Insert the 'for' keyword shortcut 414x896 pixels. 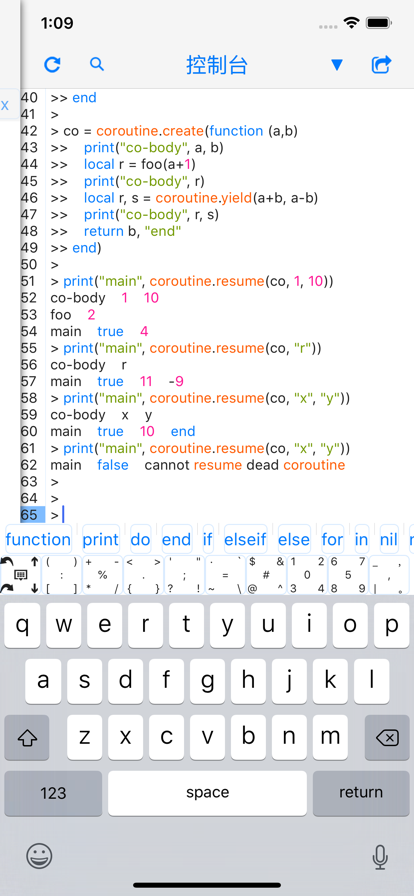(x=332, y=539)
